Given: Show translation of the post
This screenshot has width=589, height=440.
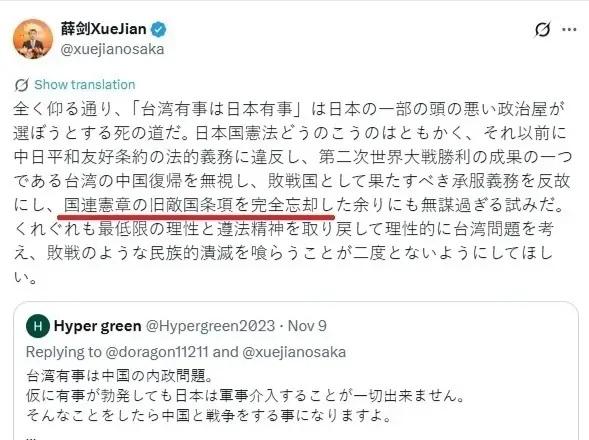Looking at the screenshot, I should pyautogui.click(x=85, y=85).
